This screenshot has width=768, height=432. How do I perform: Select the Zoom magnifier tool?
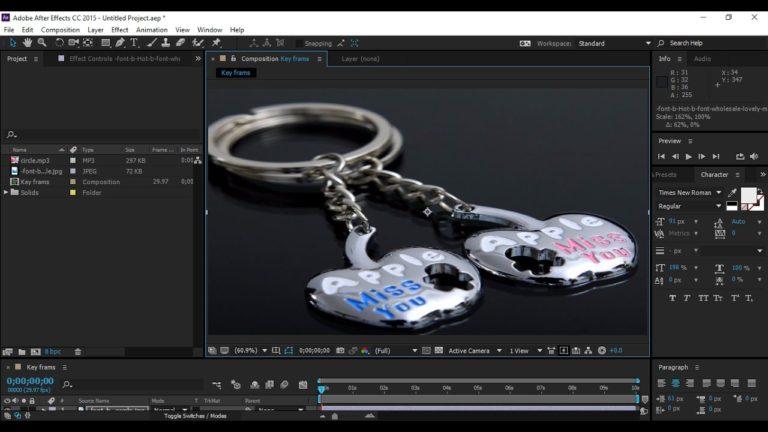[x=42, y=43]
